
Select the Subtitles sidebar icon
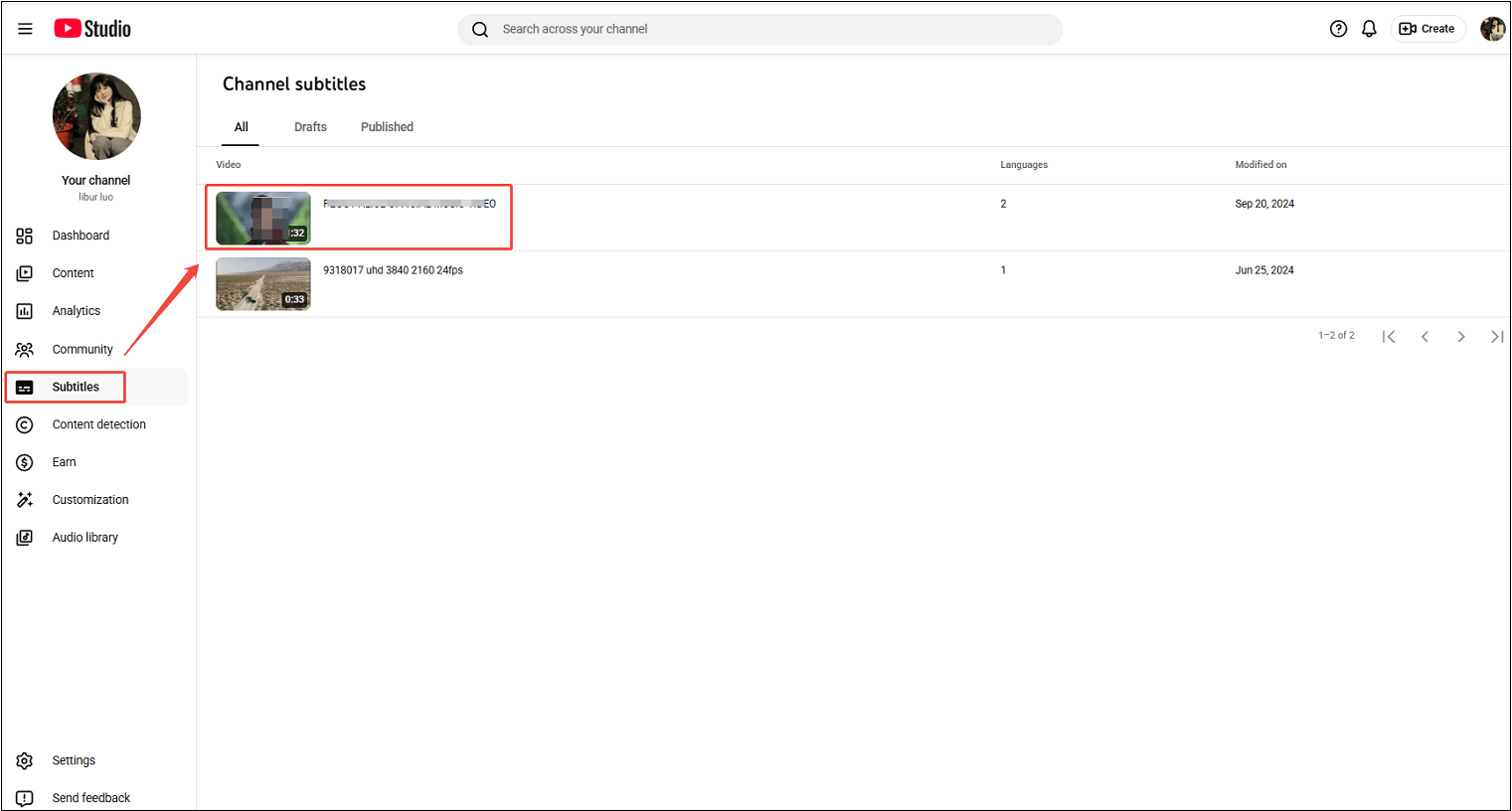[25, 387]
